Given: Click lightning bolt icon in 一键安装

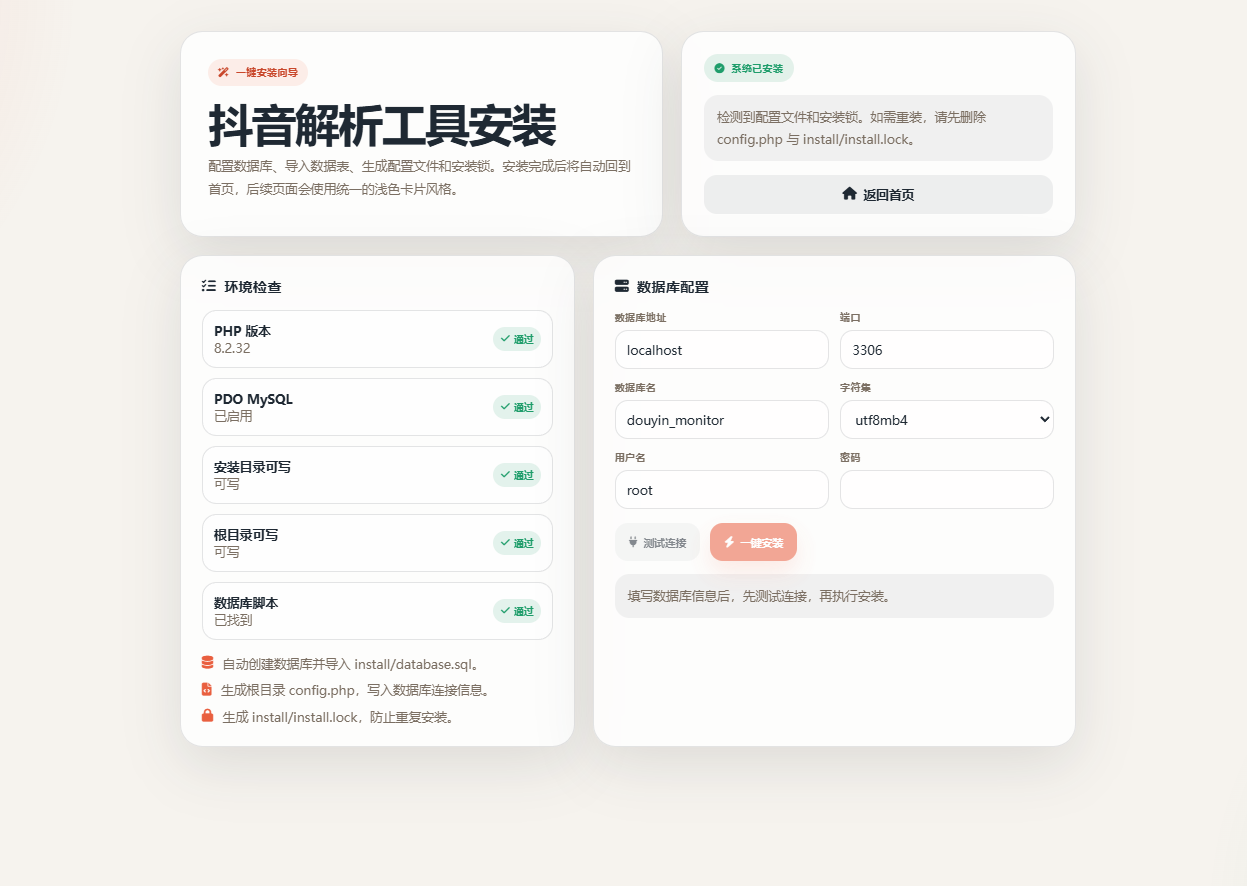Looking at the screenshot, I should [x=729, y=542].
